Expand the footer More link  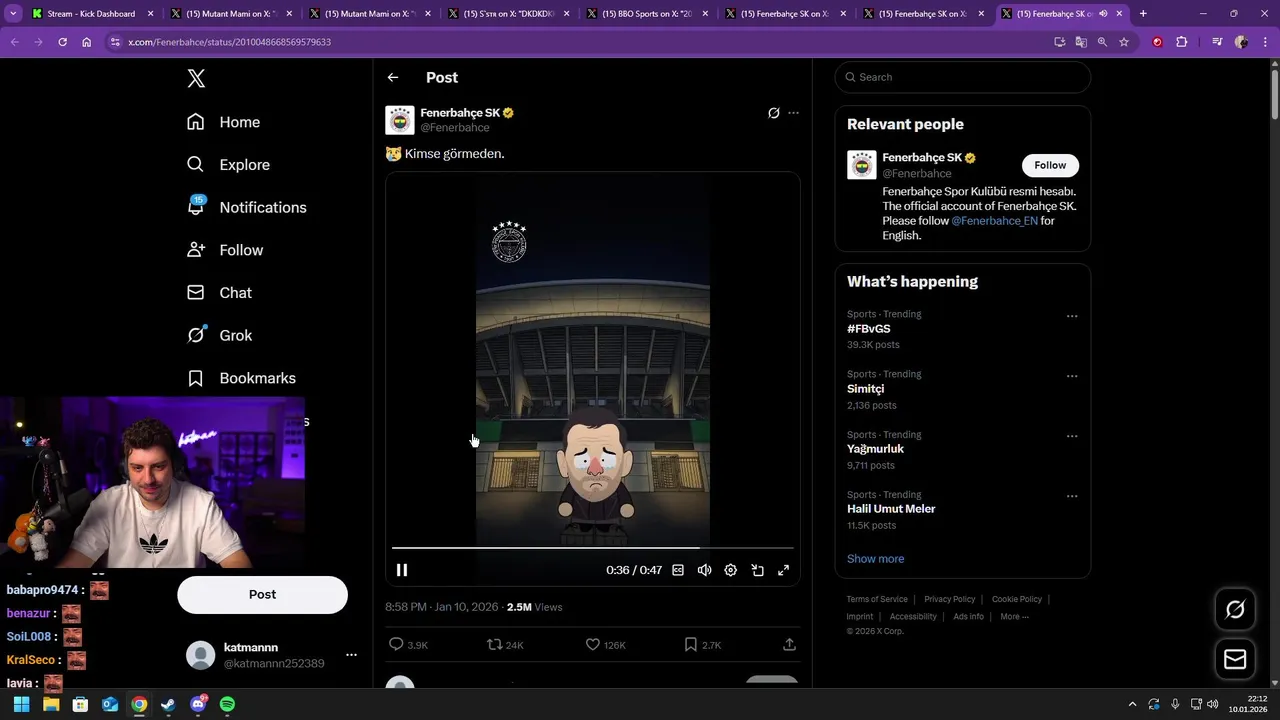click(x=1014, y=617)
